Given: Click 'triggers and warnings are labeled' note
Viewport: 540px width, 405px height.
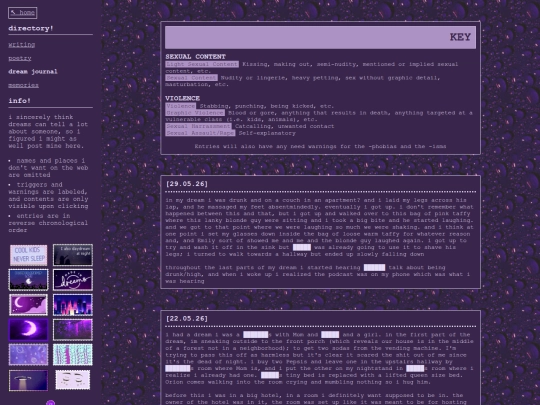Looking at the screenshot, I should (x=48, y=195).
